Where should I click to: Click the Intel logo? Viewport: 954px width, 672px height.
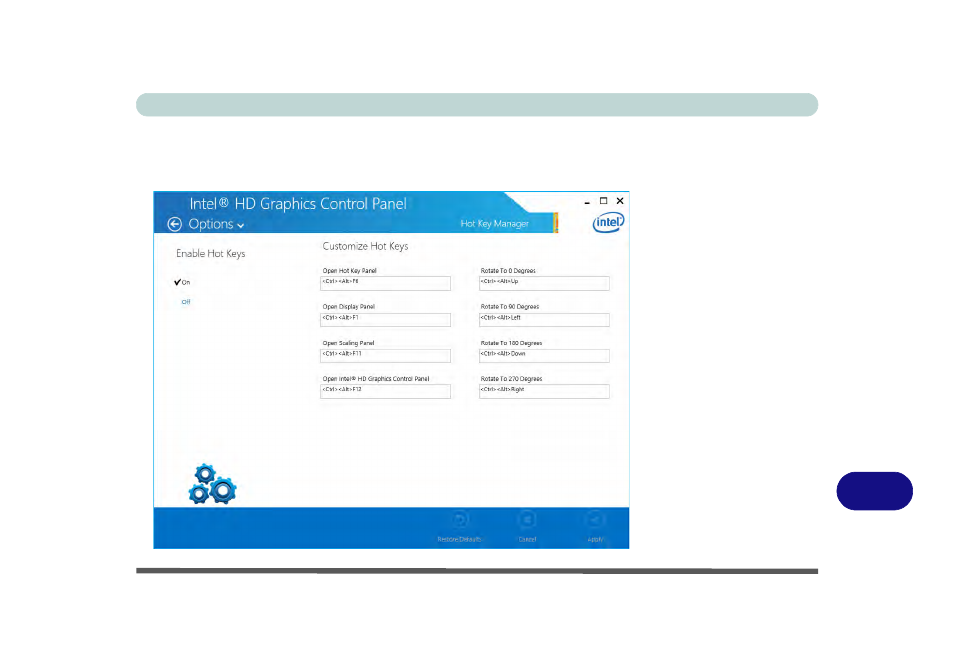tap(608, 222)
